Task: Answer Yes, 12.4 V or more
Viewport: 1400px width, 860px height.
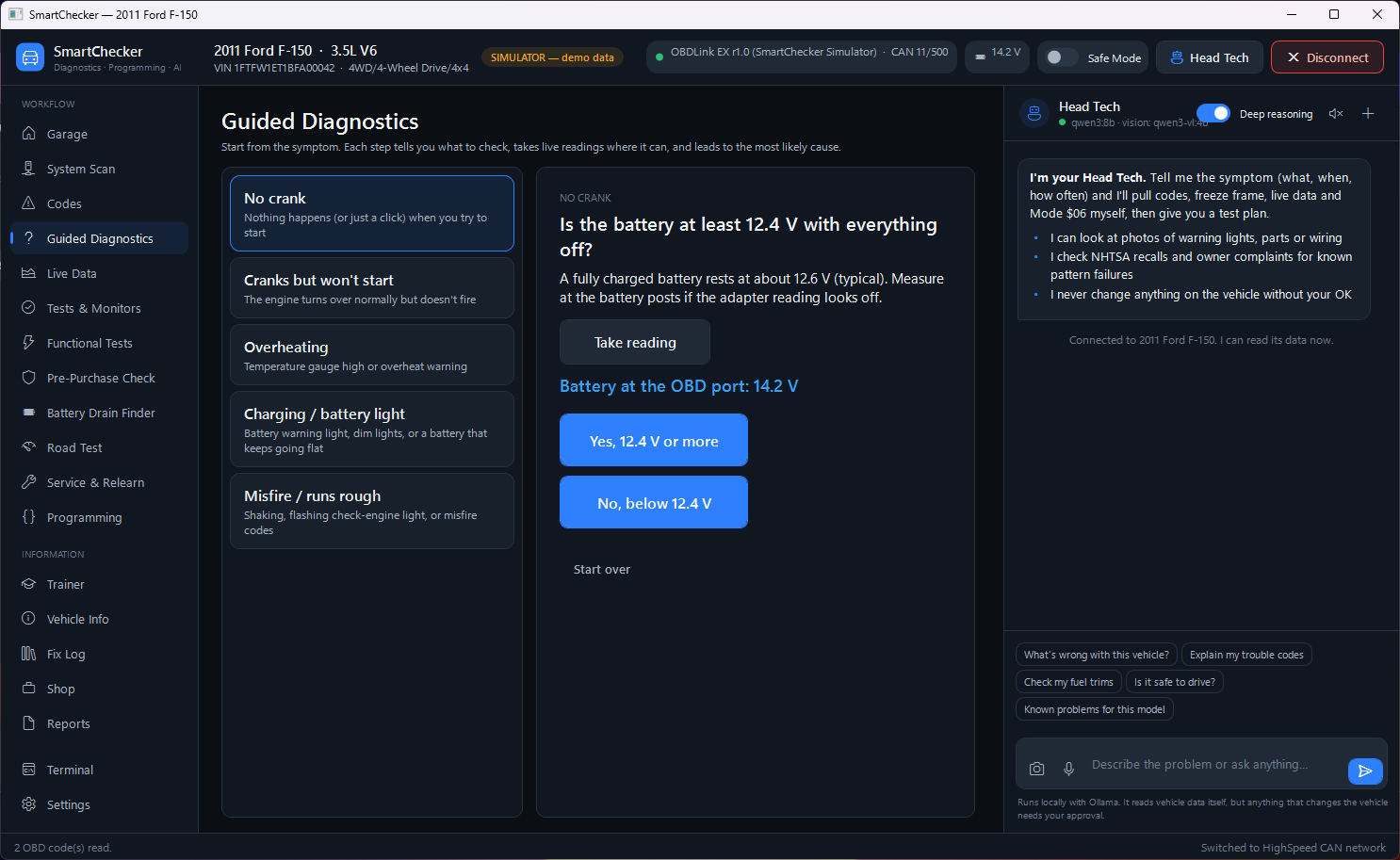Action: point(654,440)
